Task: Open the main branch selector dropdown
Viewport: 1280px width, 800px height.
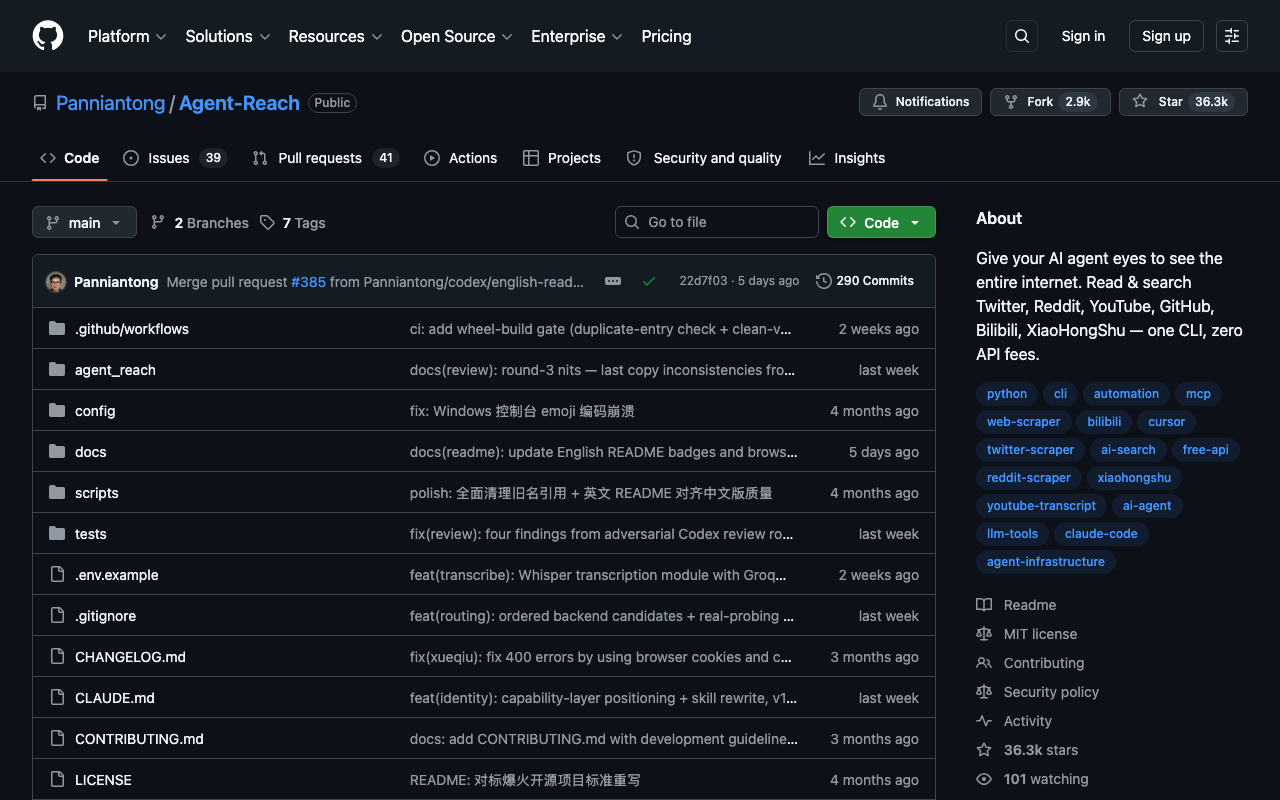Action: (84, 222)
